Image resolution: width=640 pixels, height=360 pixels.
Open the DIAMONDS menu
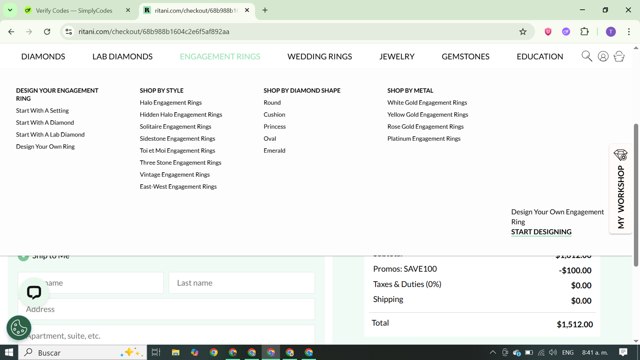[43, 56]
